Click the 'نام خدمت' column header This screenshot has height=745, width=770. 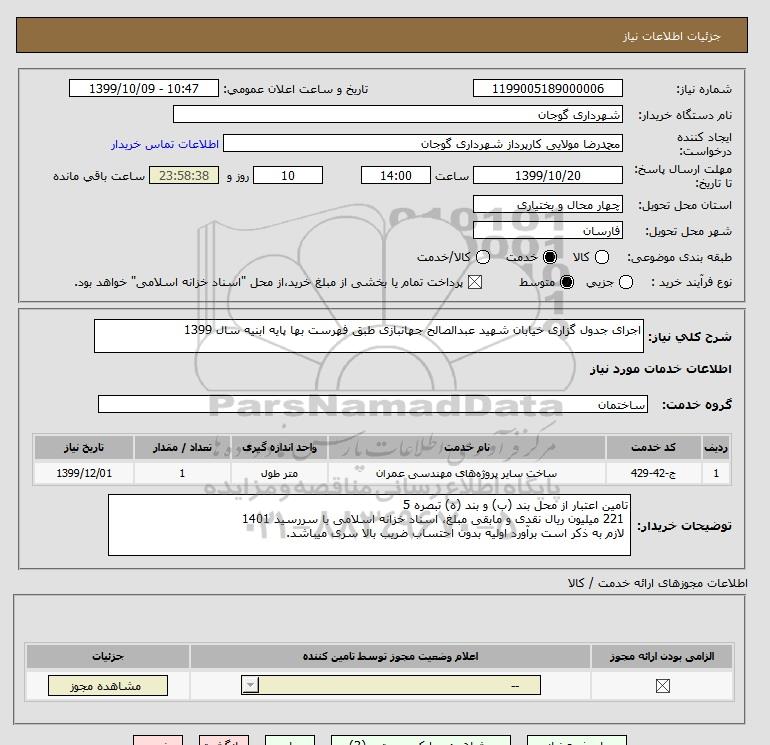(x=467, y=447)
